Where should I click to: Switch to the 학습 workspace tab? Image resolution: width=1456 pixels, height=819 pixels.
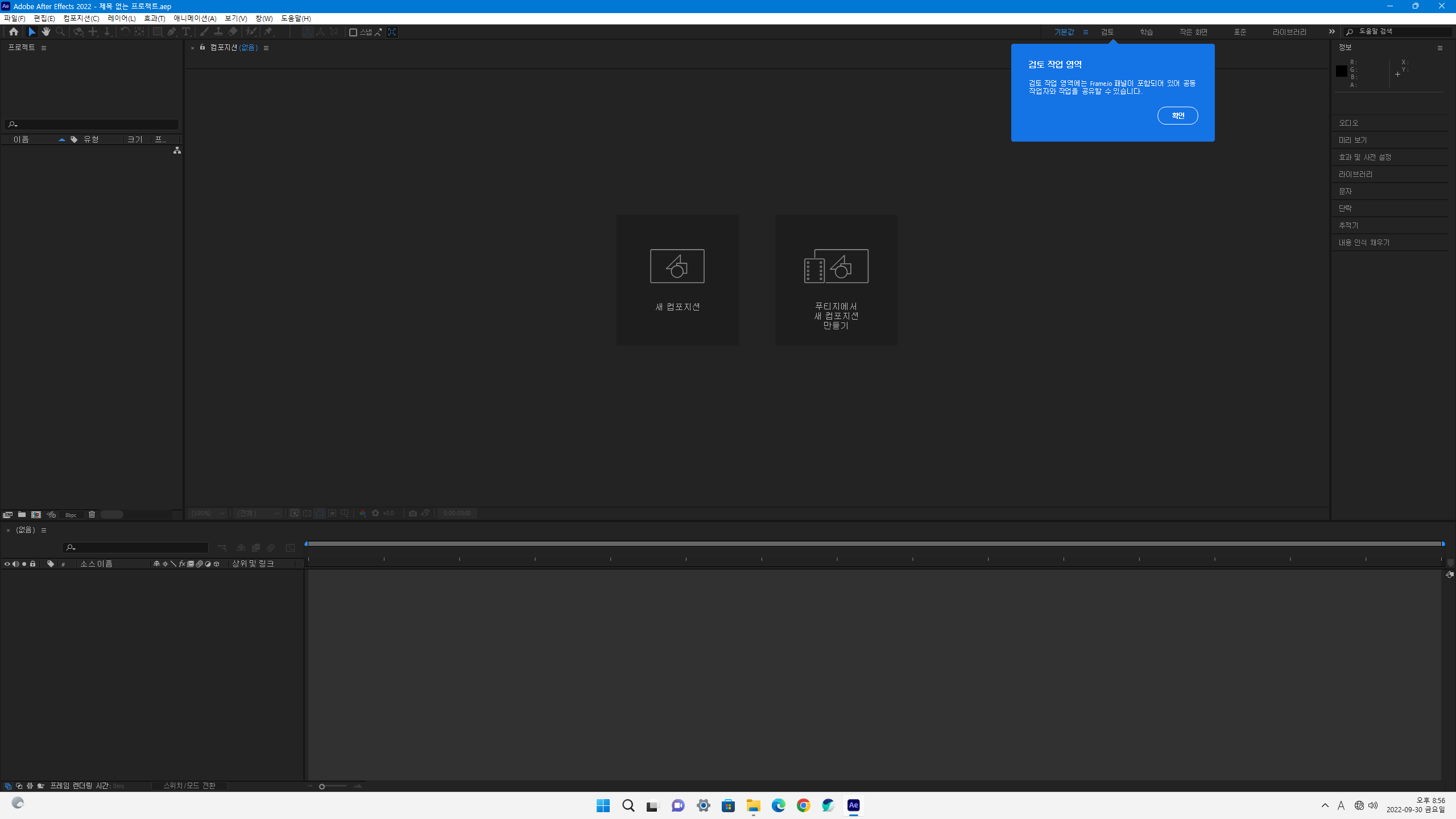pyautogui.click(x=1146, y=32)
